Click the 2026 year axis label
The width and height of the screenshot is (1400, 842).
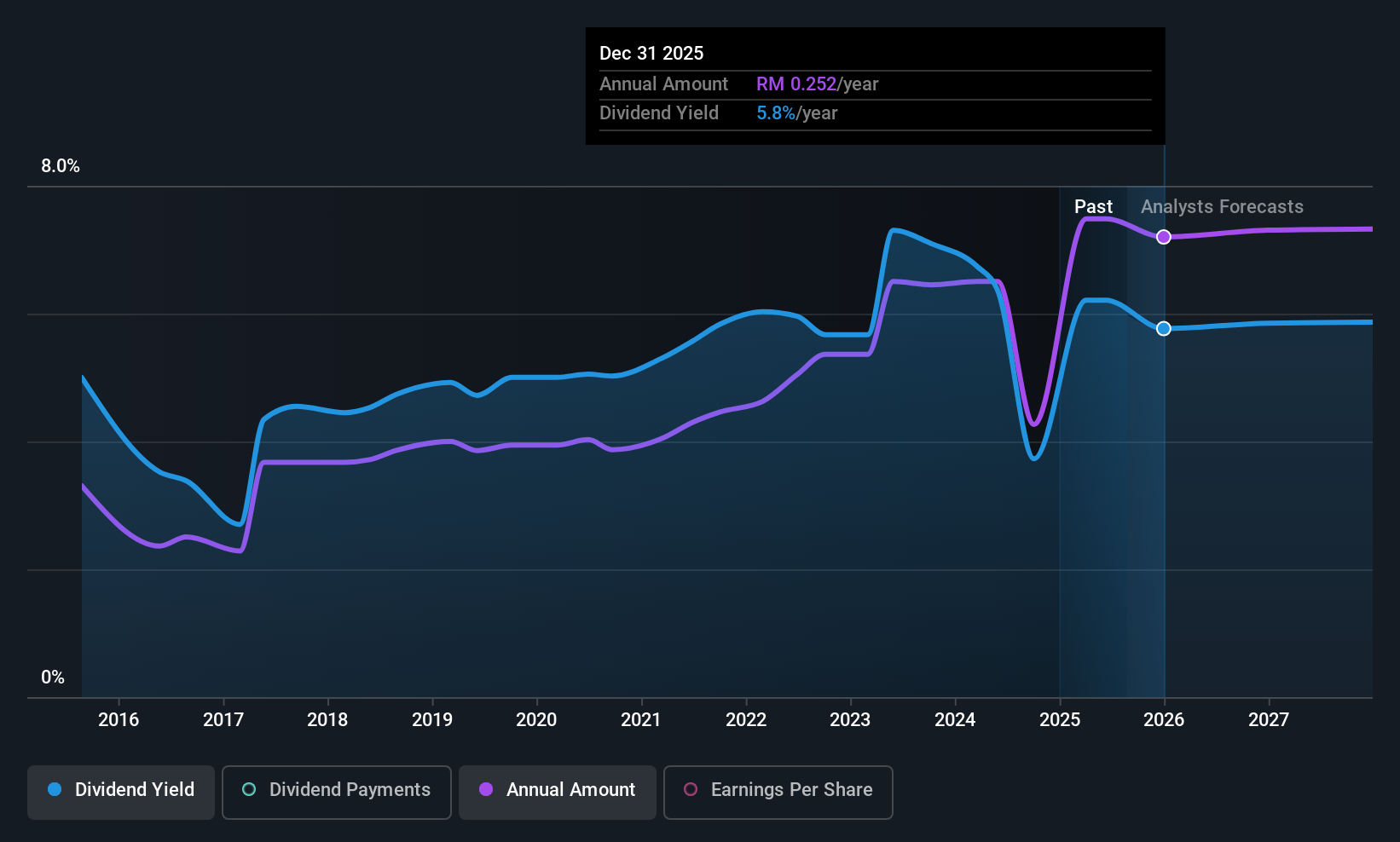[x=1164, y=720]
